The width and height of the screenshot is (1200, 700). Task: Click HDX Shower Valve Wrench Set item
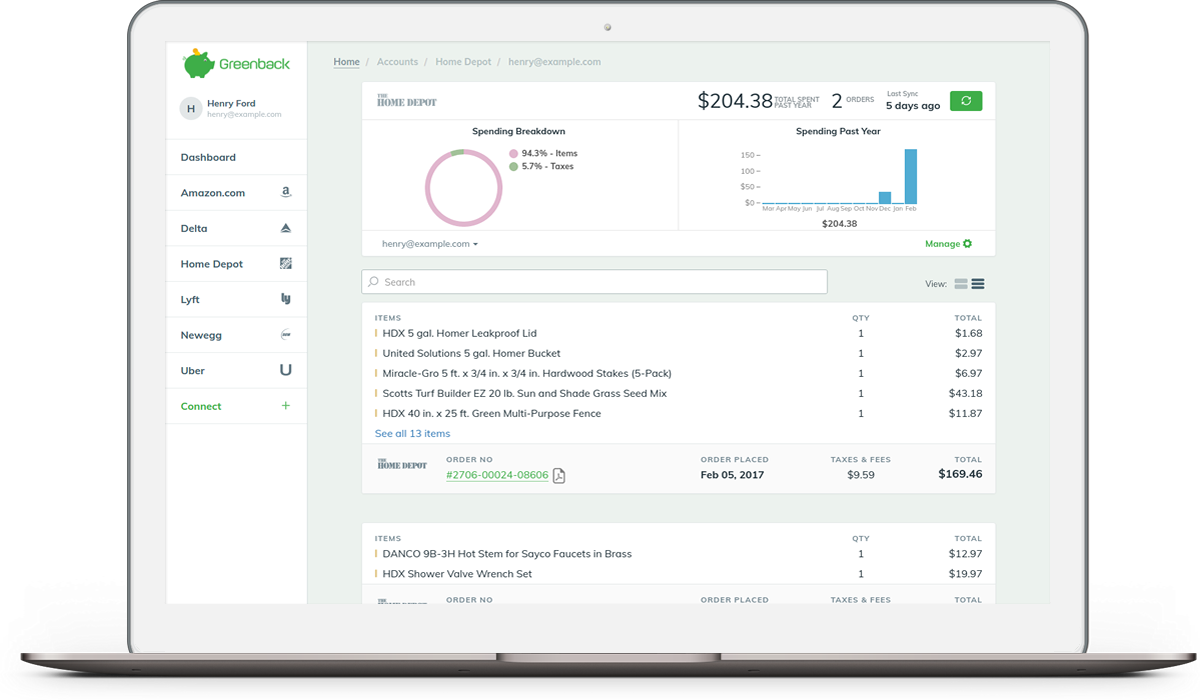pyautogui.click(x=457, y=574)
